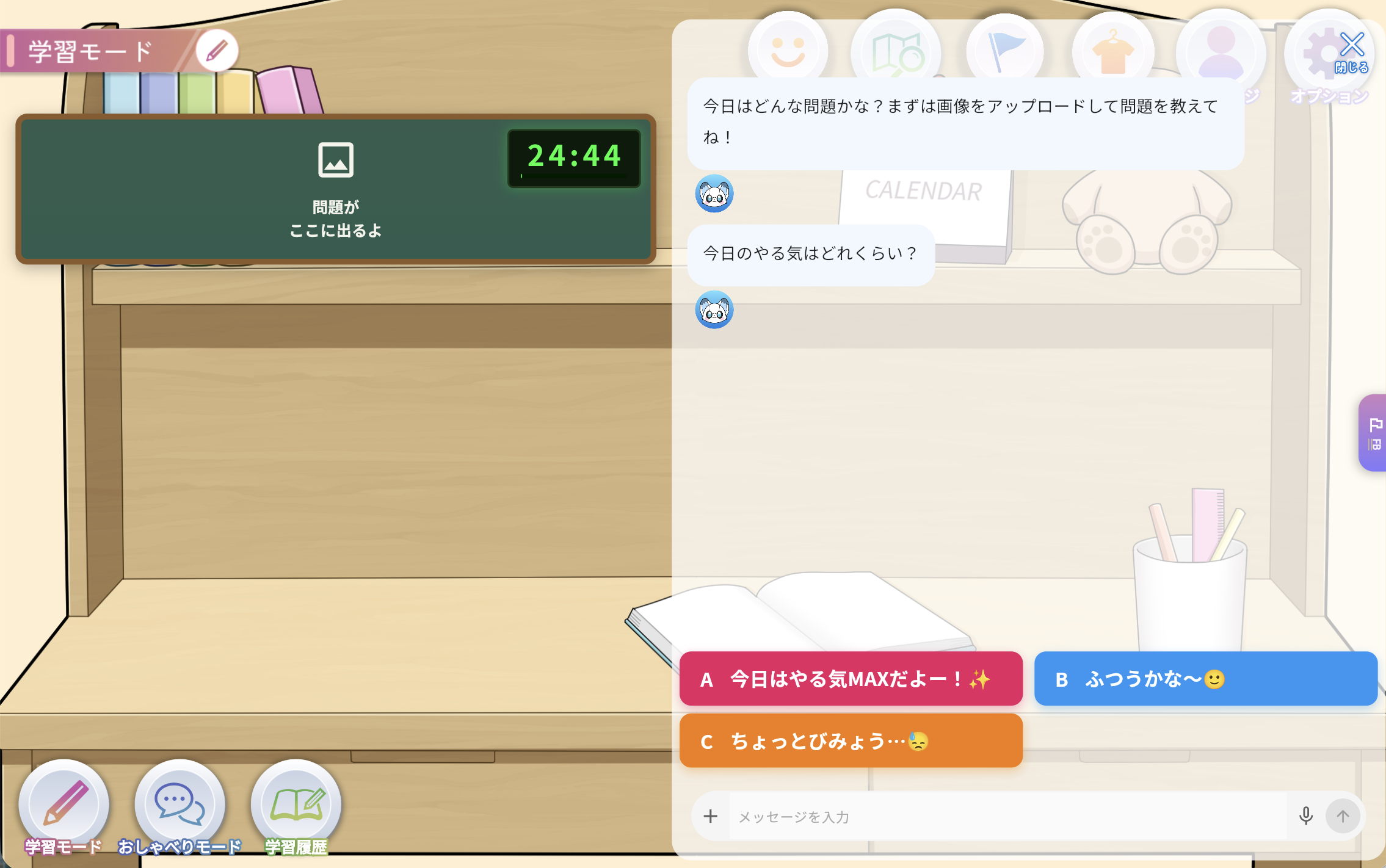Open the map search icon
This screenshot has width=1386, height=868.
[896, 52]
